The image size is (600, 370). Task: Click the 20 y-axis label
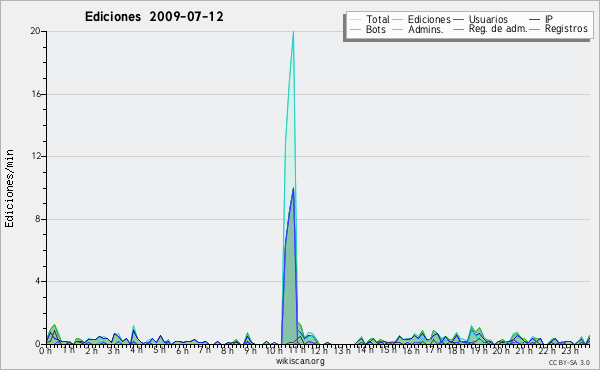pyautogui.click(x=36, y=31)
